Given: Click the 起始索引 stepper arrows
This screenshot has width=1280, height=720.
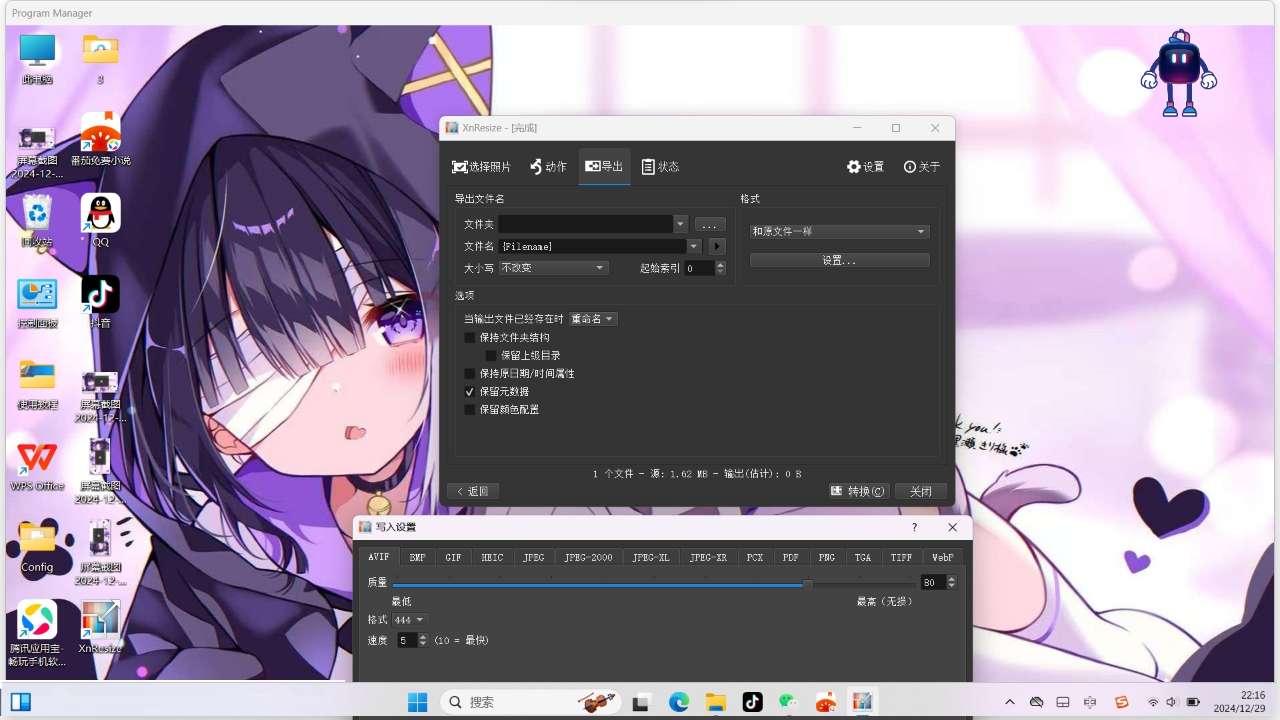Looking at the screenshot, I should 721,268.
